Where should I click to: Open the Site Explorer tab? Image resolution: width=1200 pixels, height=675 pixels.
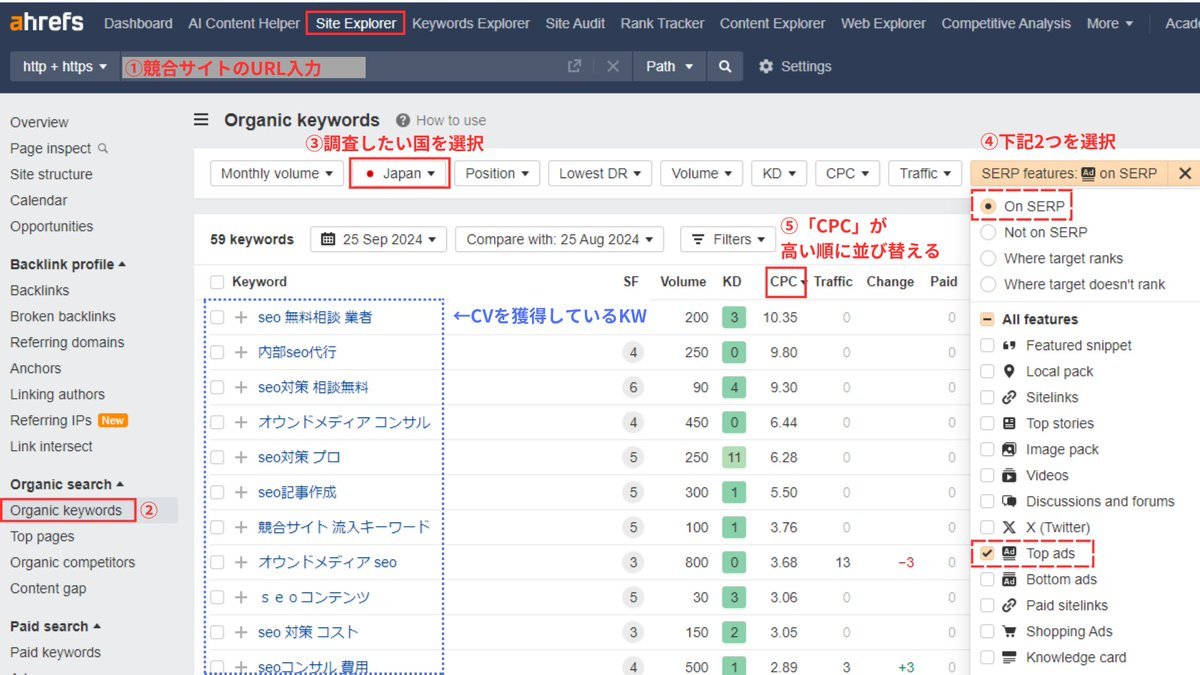point(356,23)
